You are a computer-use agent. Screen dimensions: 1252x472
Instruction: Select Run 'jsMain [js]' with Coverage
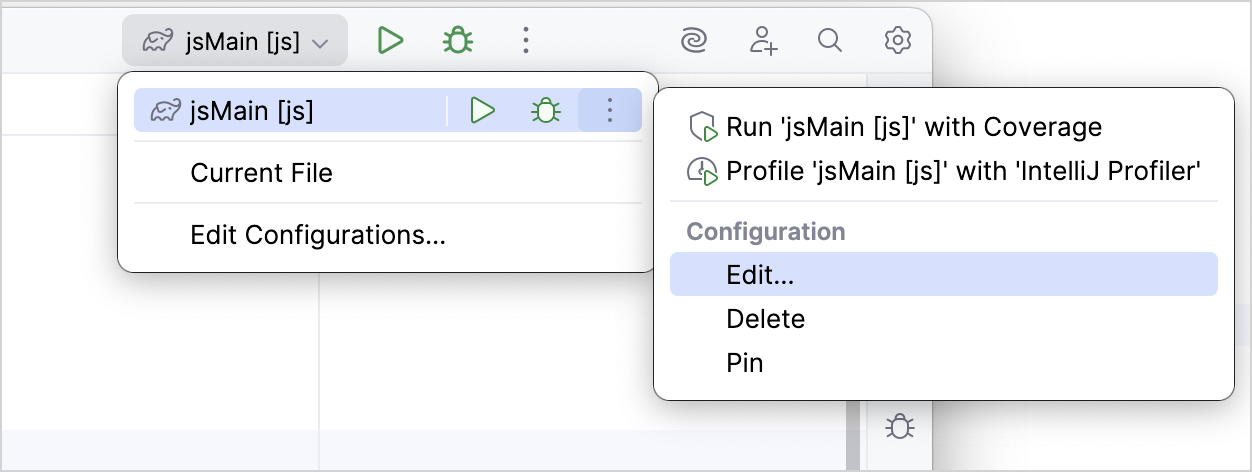pyautogui.click(x=913, y=128)
